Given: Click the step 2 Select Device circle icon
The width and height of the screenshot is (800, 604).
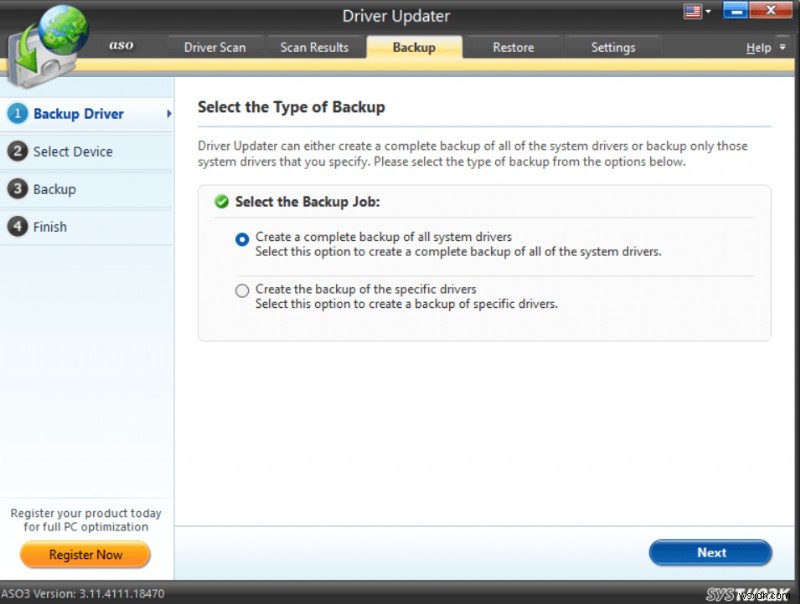Looking at the screenshot, I should coord(18,151).
